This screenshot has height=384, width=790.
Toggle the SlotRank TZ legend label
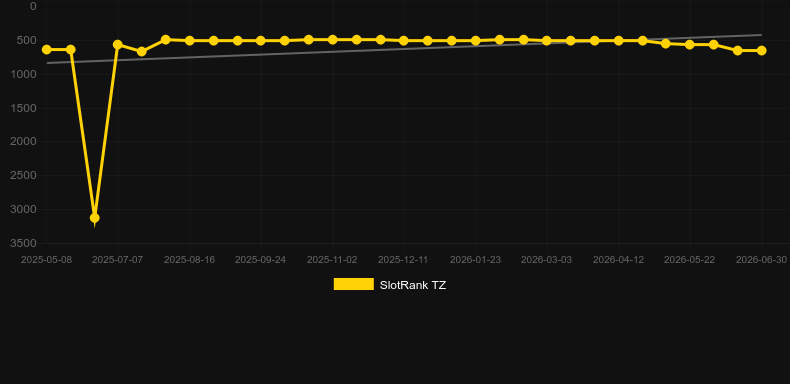413,285
